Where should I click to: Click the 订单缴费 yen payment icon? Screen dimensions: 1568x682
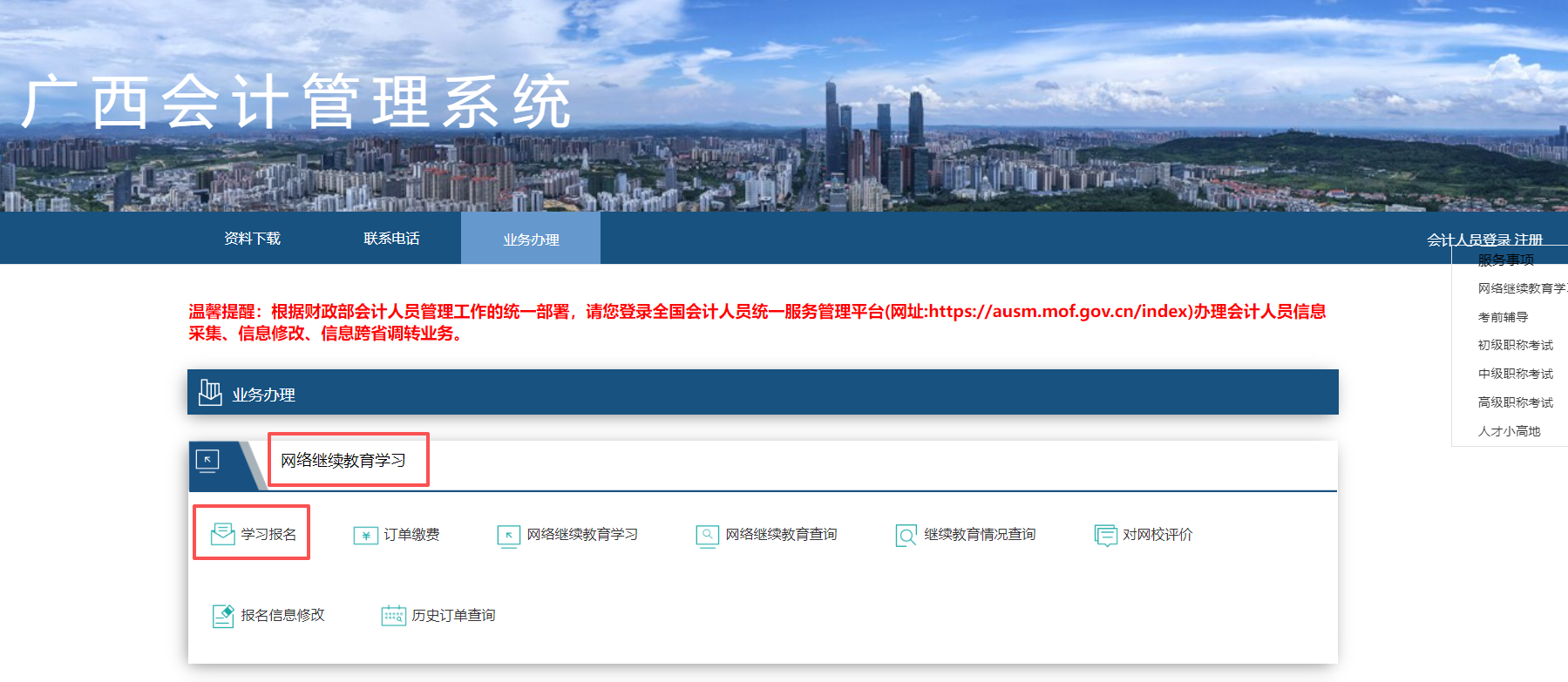[x=365, y=535]
